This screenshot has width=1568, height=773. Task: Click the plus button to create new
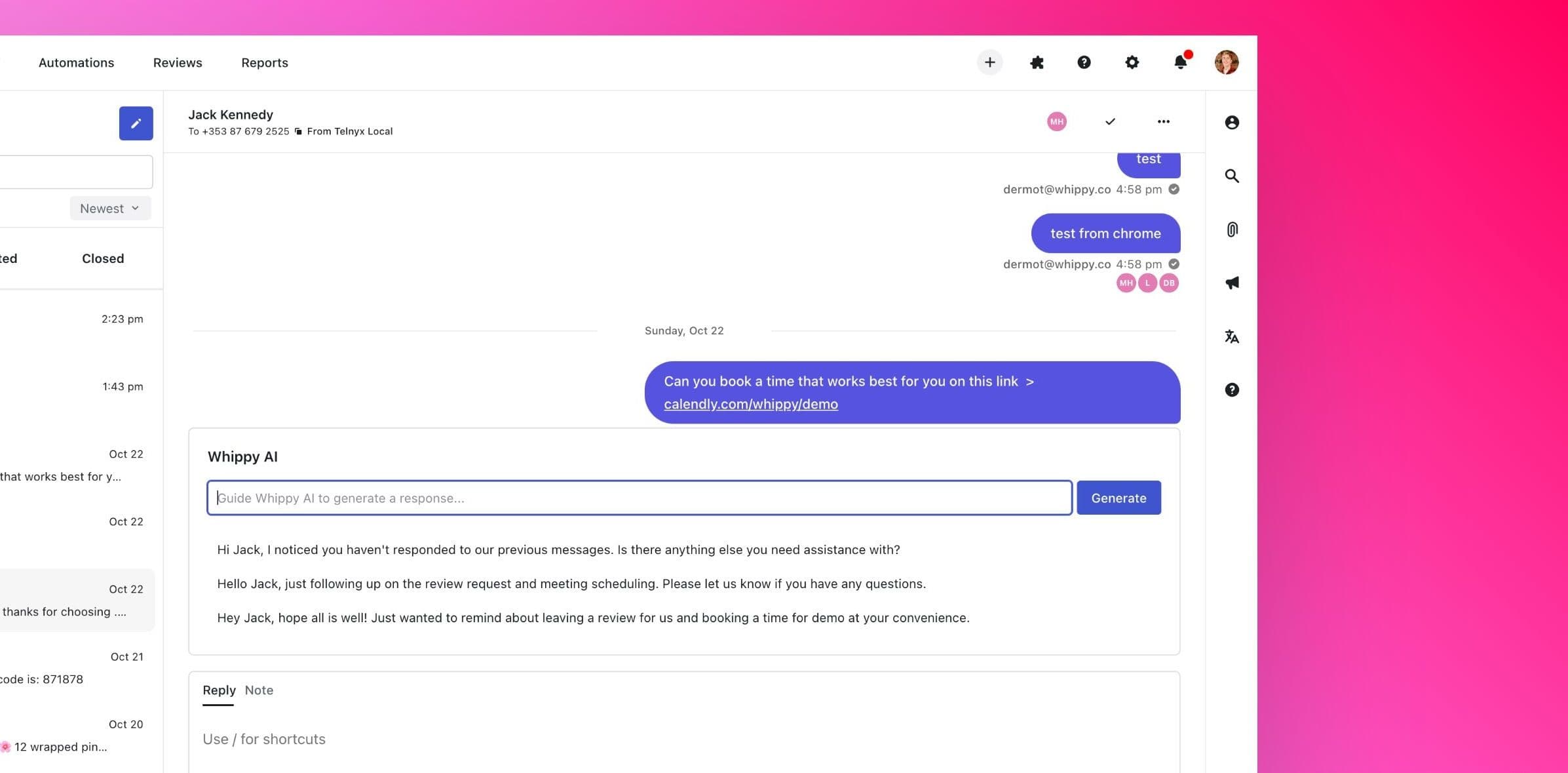(x=989, y=62)
